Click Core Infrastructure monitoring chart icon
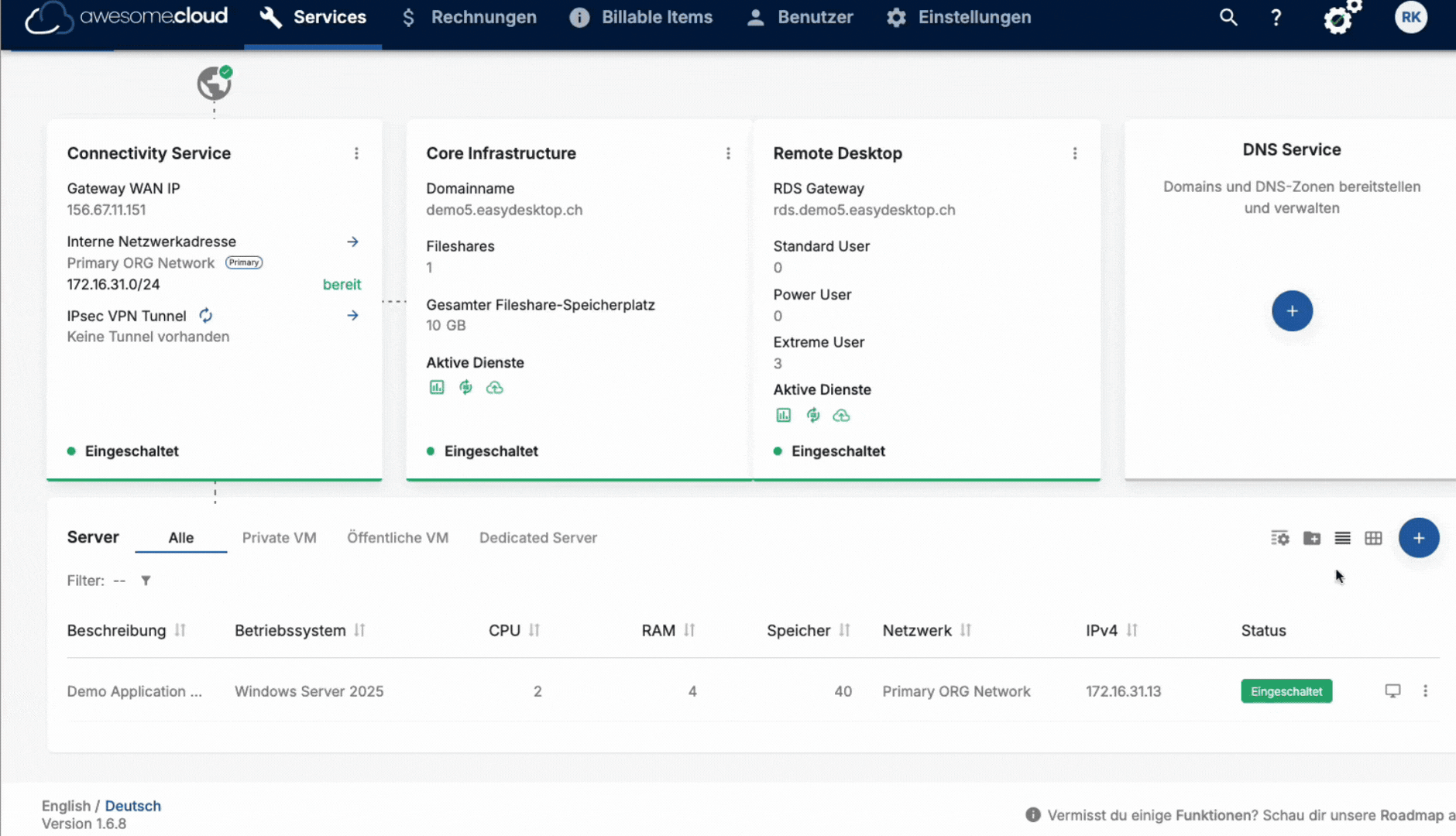Viewport: 1456px width, 836px height. pyautogui.click(x=437, y=387)
